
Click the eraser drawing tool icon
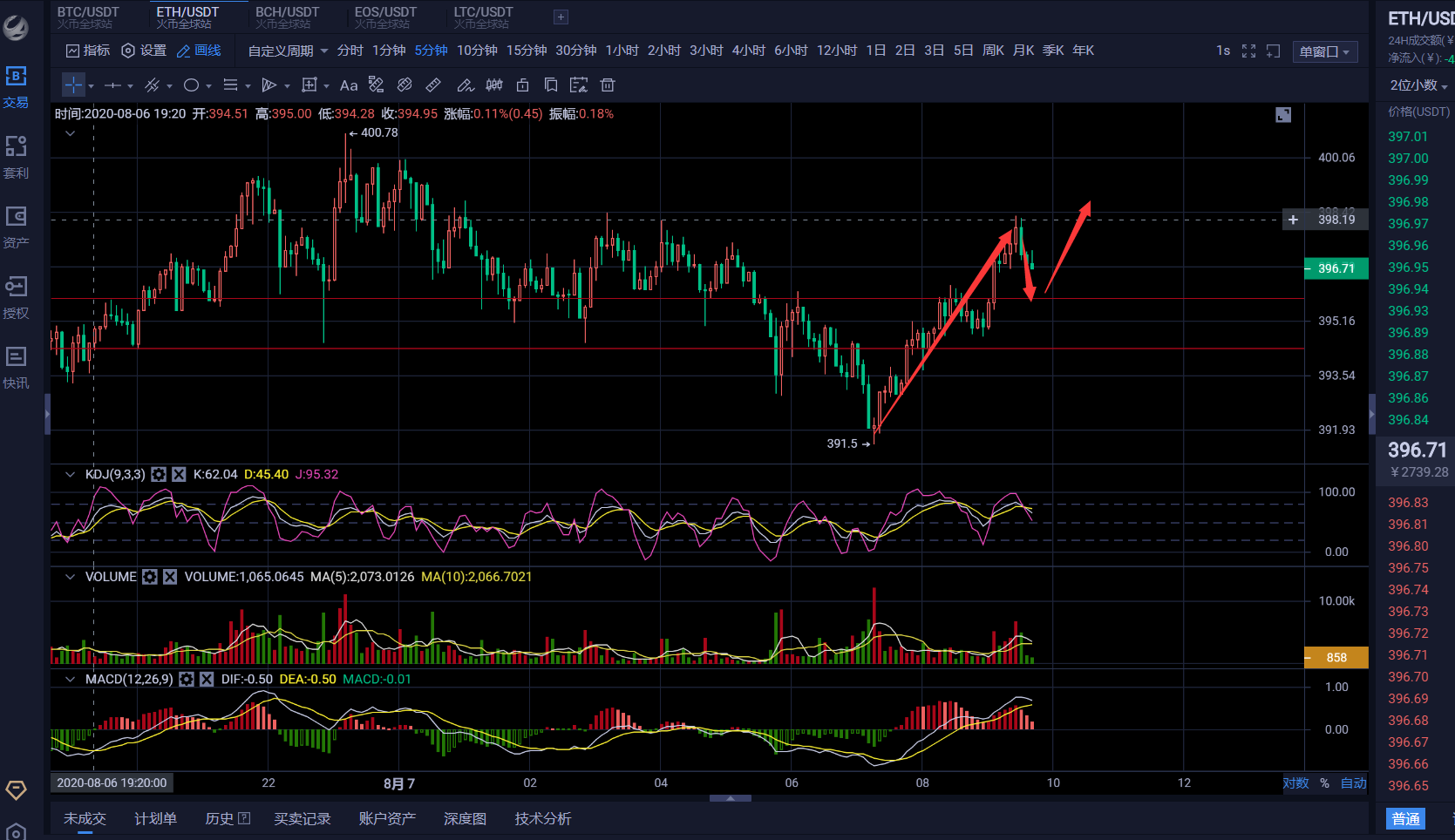405,85
